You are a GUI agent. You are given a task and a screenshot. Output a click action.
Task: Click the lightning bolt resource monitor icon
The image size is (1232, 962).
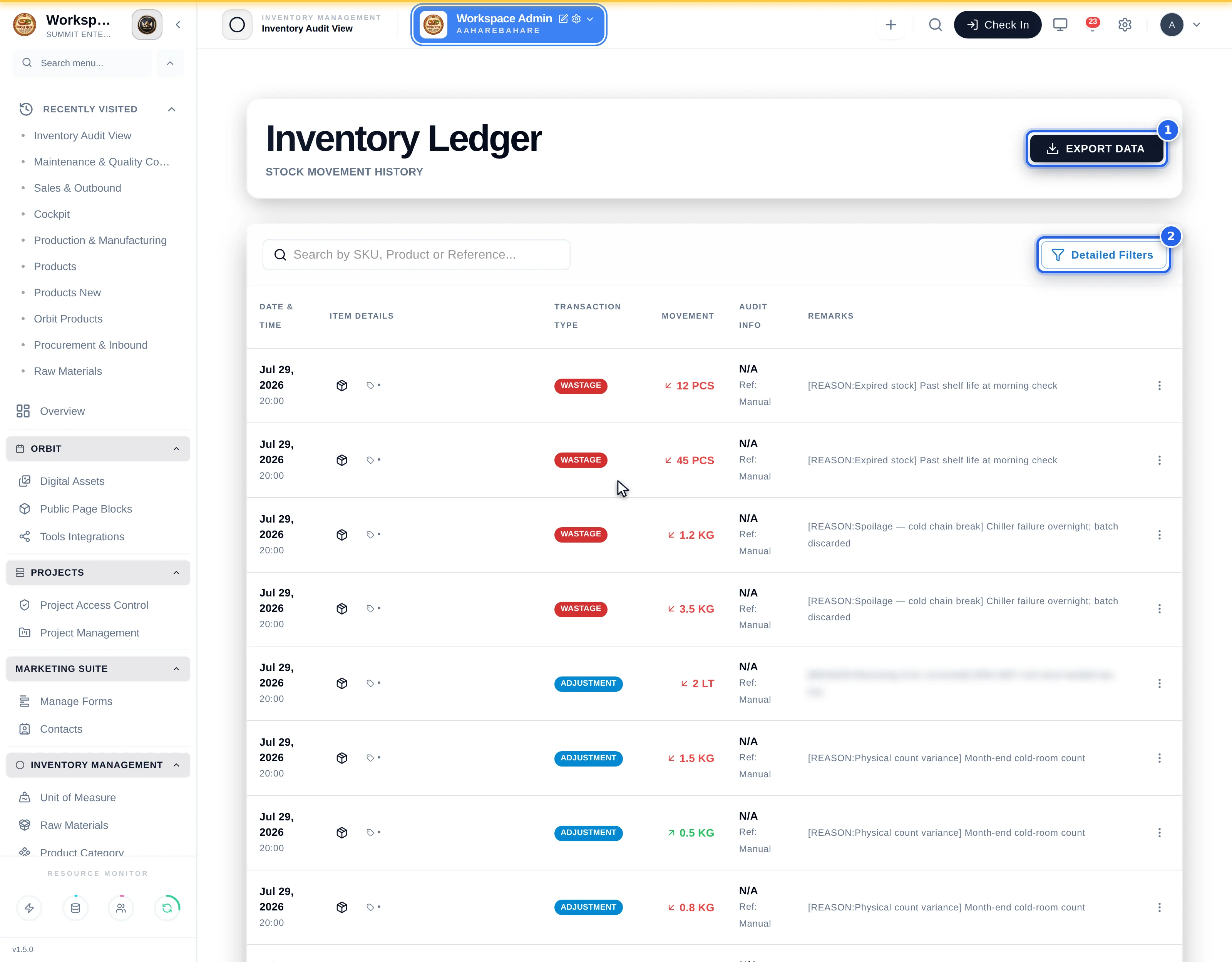point(29,908)
